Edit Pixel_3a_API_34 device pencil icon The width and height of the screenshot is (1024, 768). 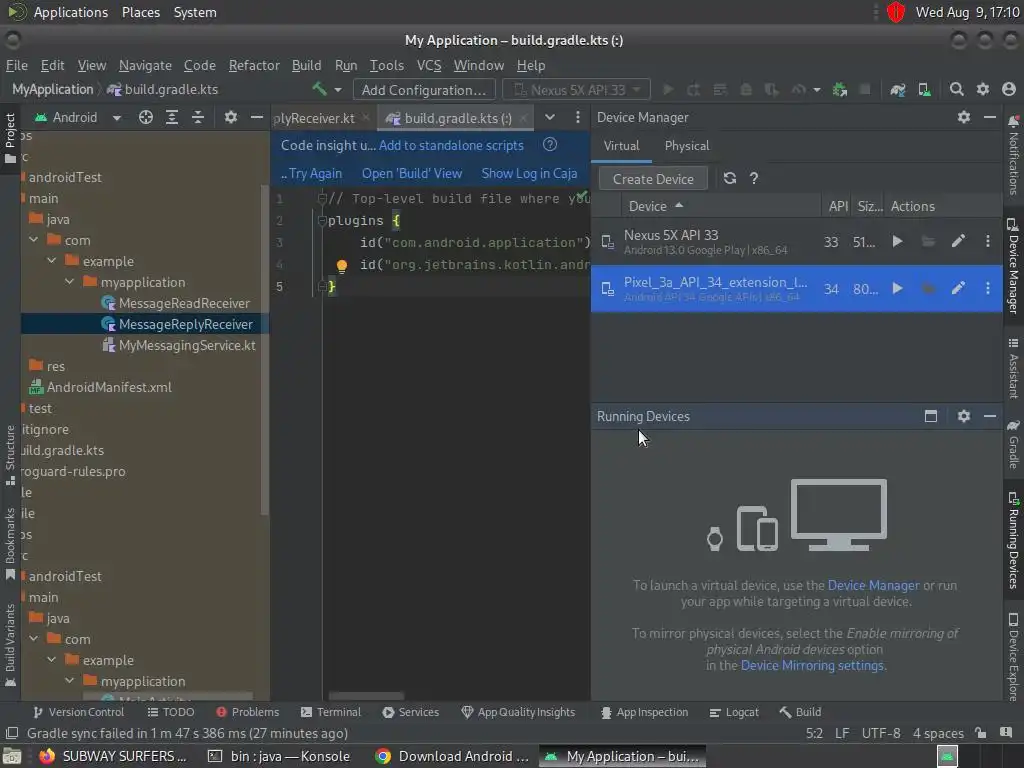click(958, 288)
